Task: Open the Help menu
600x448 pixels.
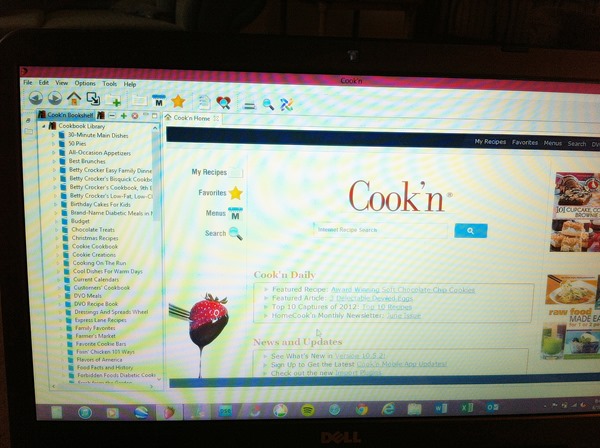Action: [x=130, y=84]
